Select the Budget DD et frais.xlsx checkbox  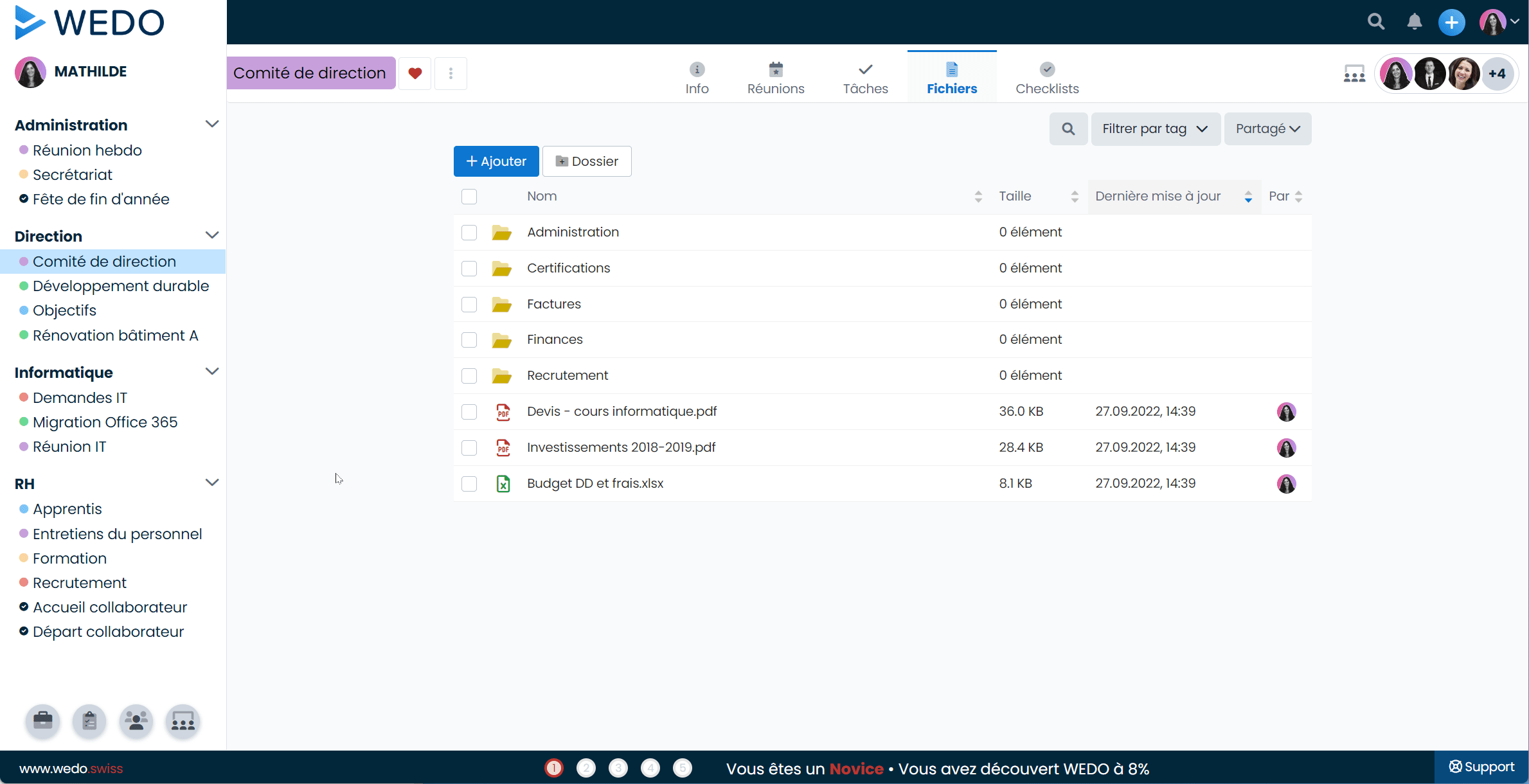point(469,483)
